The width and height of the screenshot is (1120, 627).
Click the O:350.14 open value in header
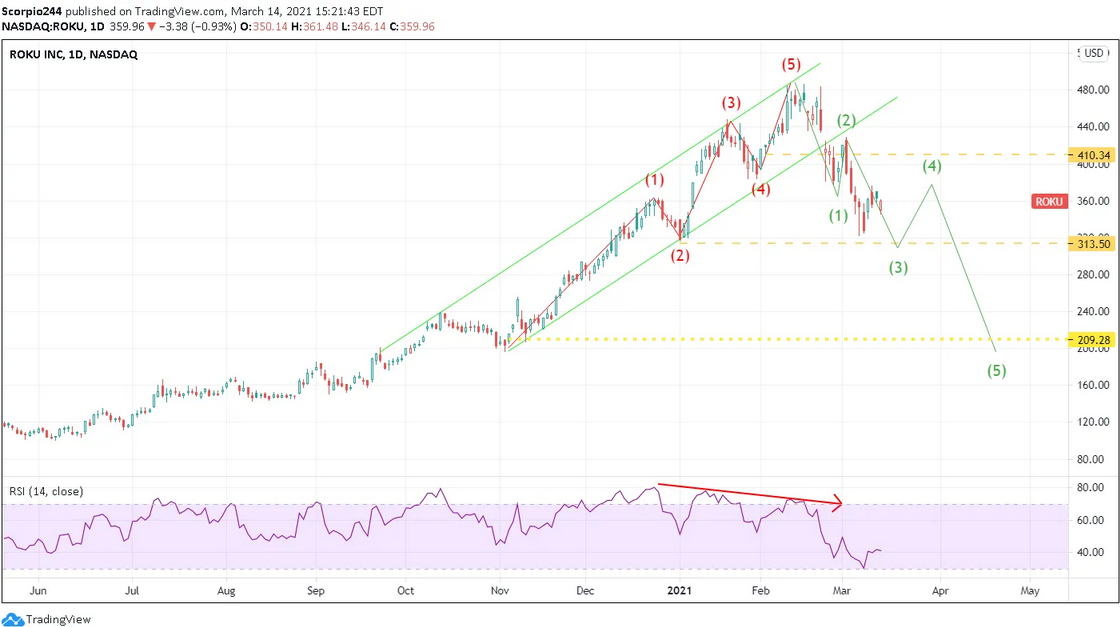tap(263, 26)
